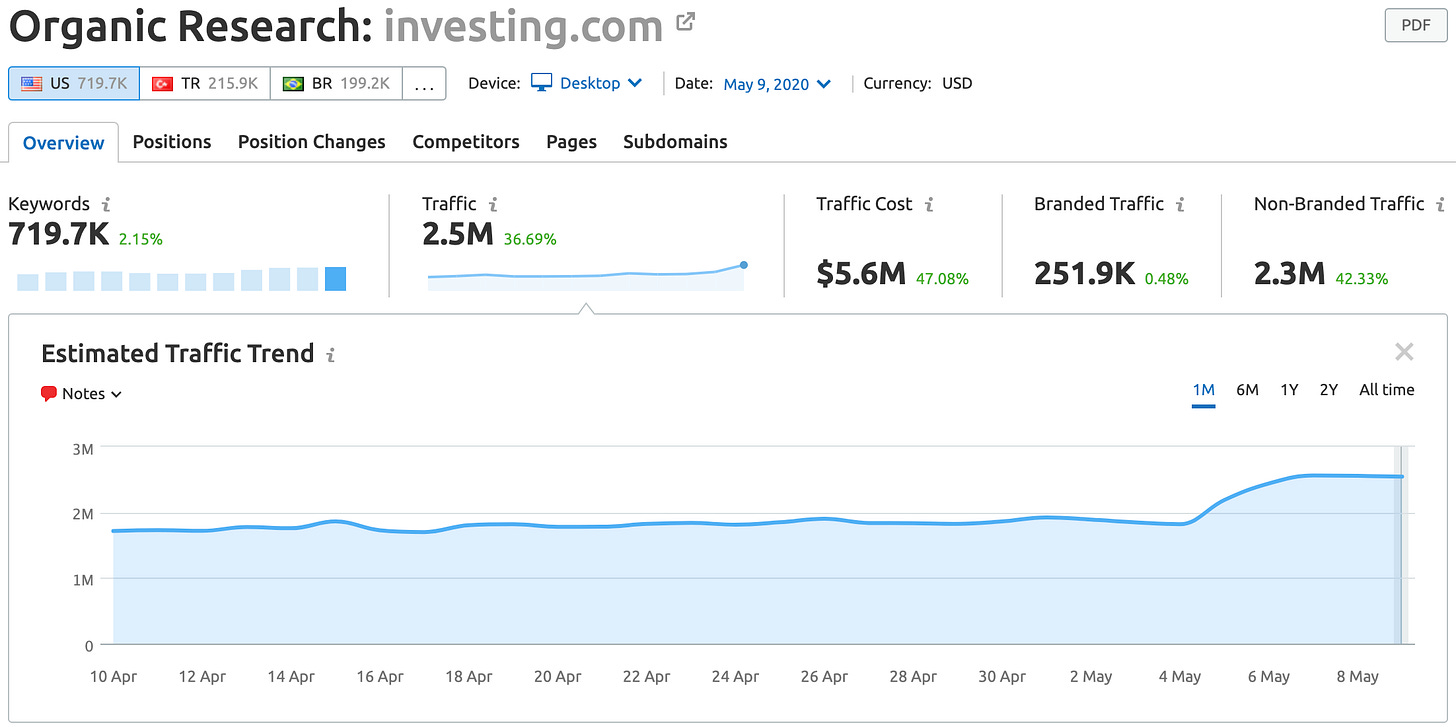
Task: Click Non-Branded Traffic value 2.3M
Action: 1290,274
